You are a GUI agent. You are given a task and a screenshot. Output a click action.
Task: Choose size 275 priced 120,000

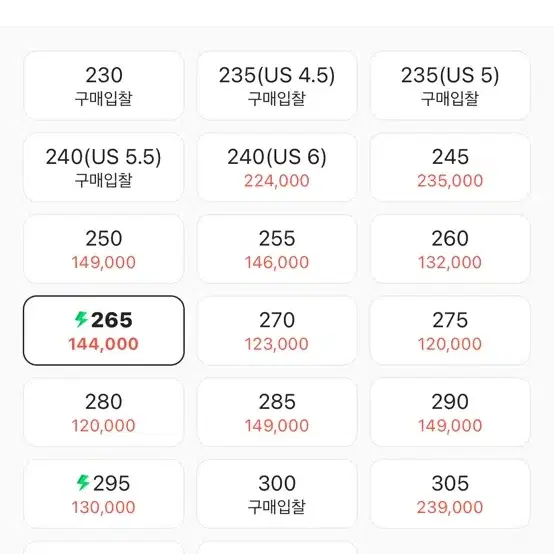[x=450, y=330]
